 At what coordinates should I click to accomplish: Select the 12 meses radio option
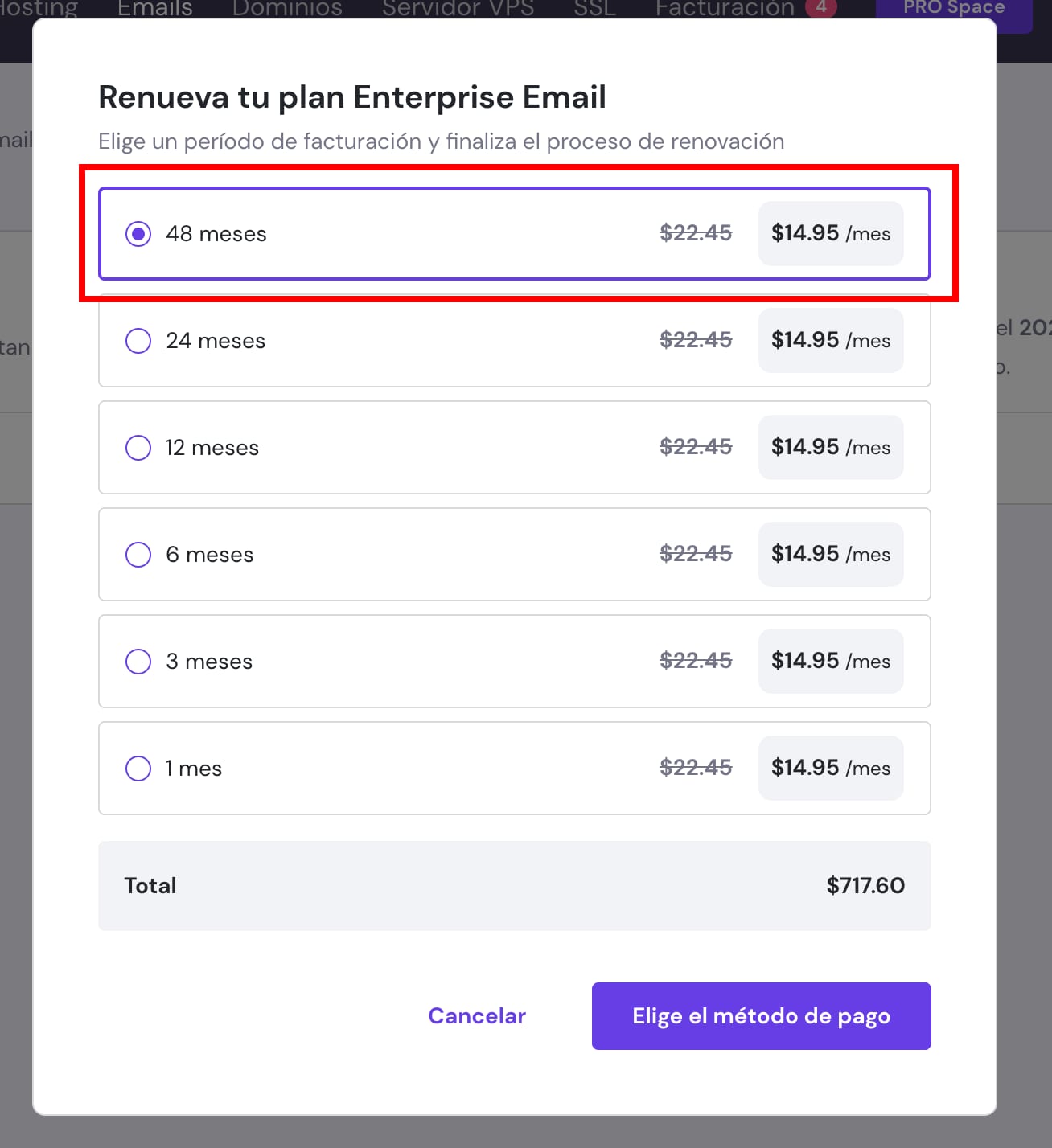(x=138, y=448)
